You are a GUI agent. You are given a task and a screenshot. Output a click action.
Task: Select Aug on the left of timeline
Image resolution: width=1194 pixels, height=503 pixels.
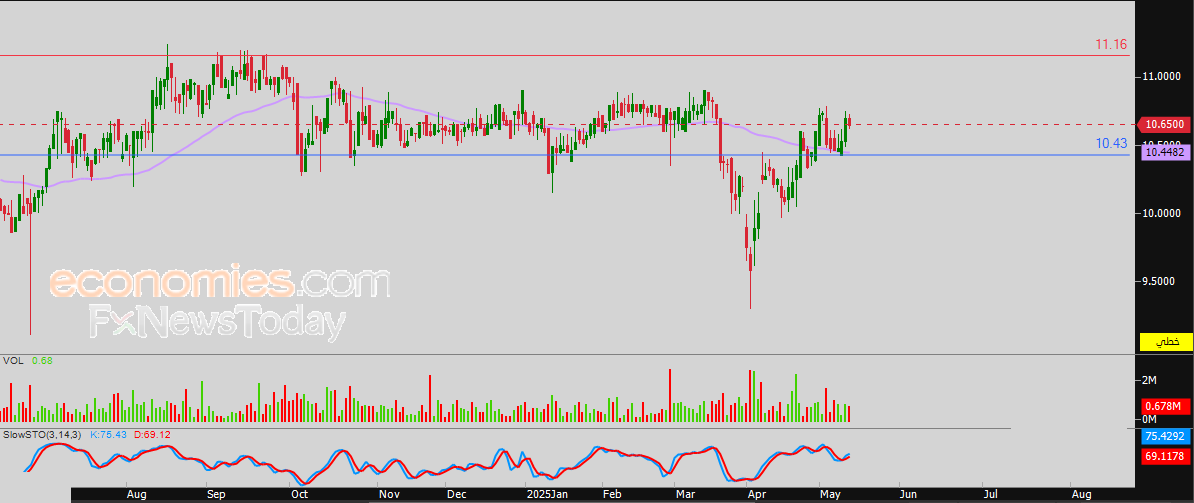coord(137,495)
